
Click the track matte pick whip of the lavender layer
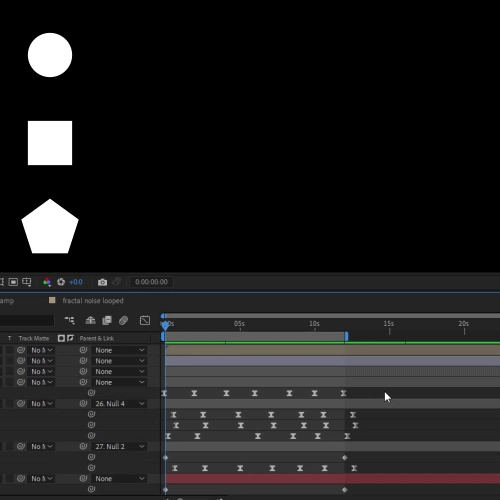tap(21, 361)
